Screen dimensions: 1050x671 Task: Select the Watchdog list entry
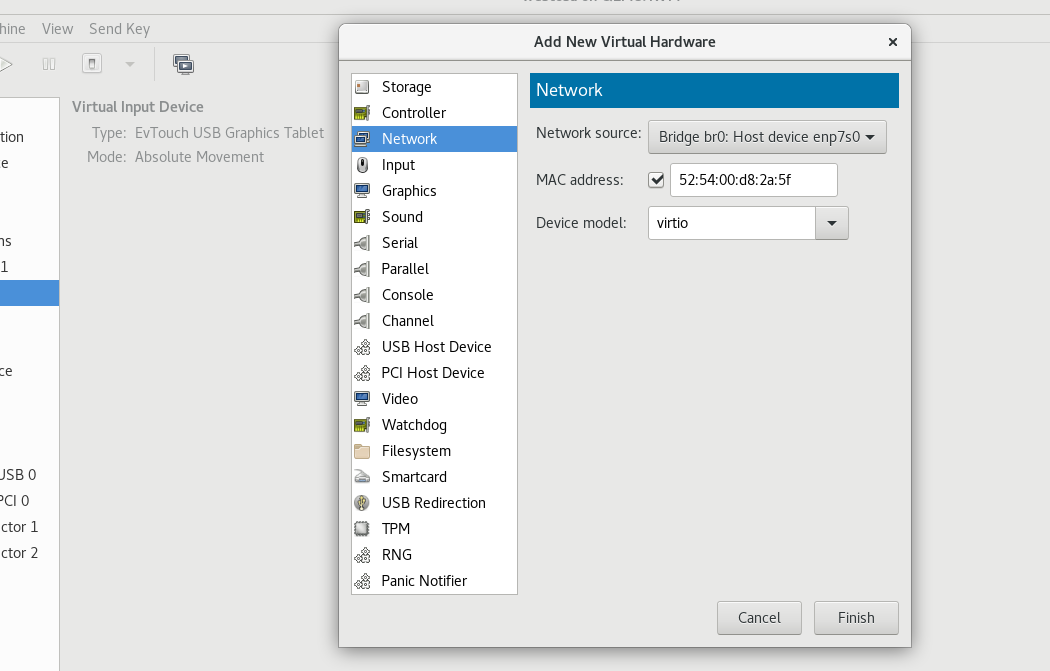coord(414,425)
